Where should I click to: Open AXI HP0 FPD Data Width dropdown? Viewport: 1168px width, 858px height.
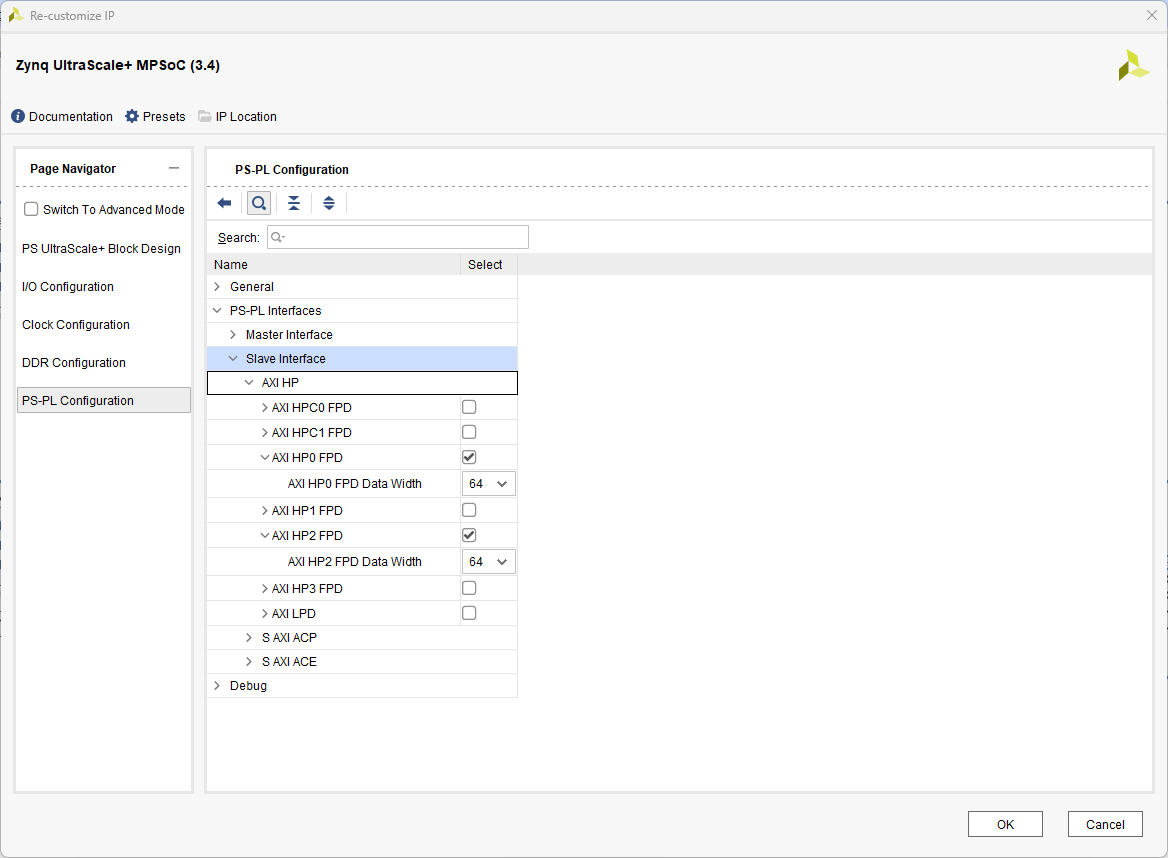(489, 484)
